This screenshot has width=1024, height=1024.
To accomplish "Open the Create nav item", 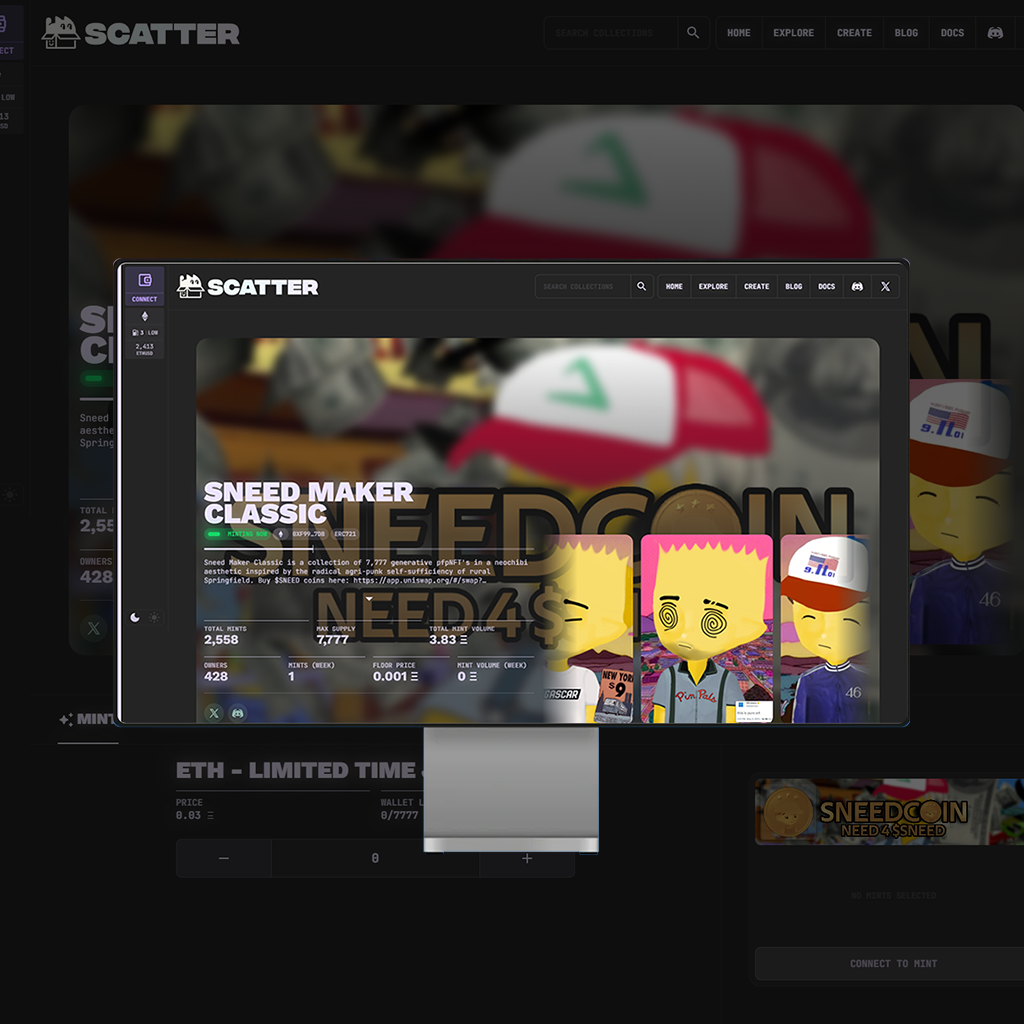I will click(756, 287).
